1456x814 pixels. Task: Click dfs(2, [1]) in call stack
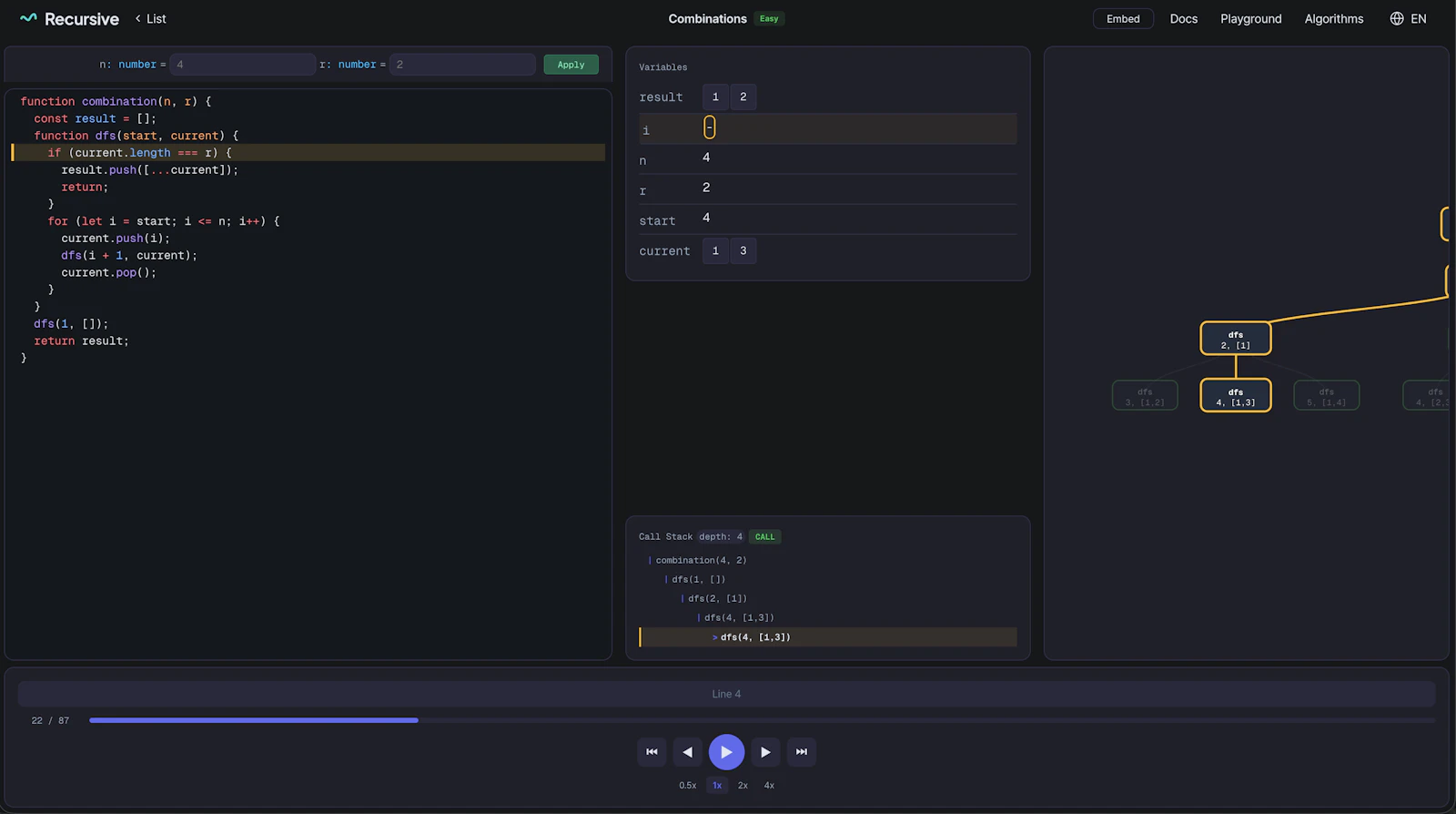pos(717,598)
